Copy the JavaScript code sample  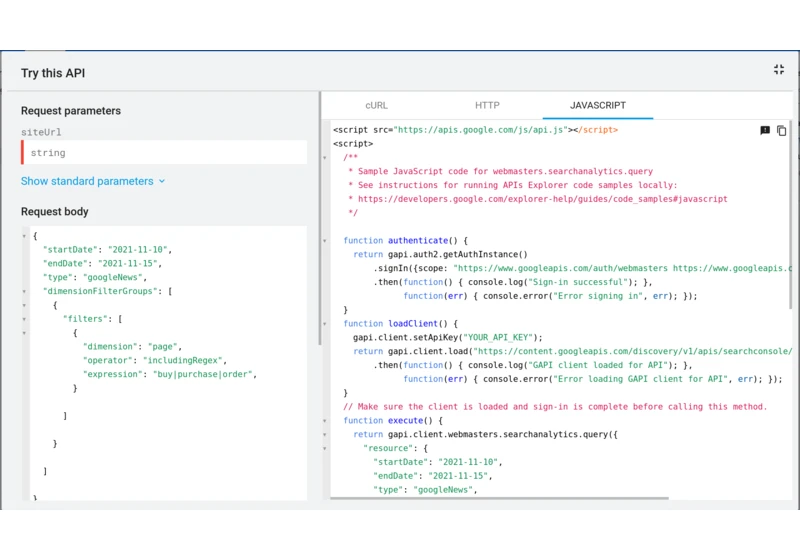click(782, 131)
